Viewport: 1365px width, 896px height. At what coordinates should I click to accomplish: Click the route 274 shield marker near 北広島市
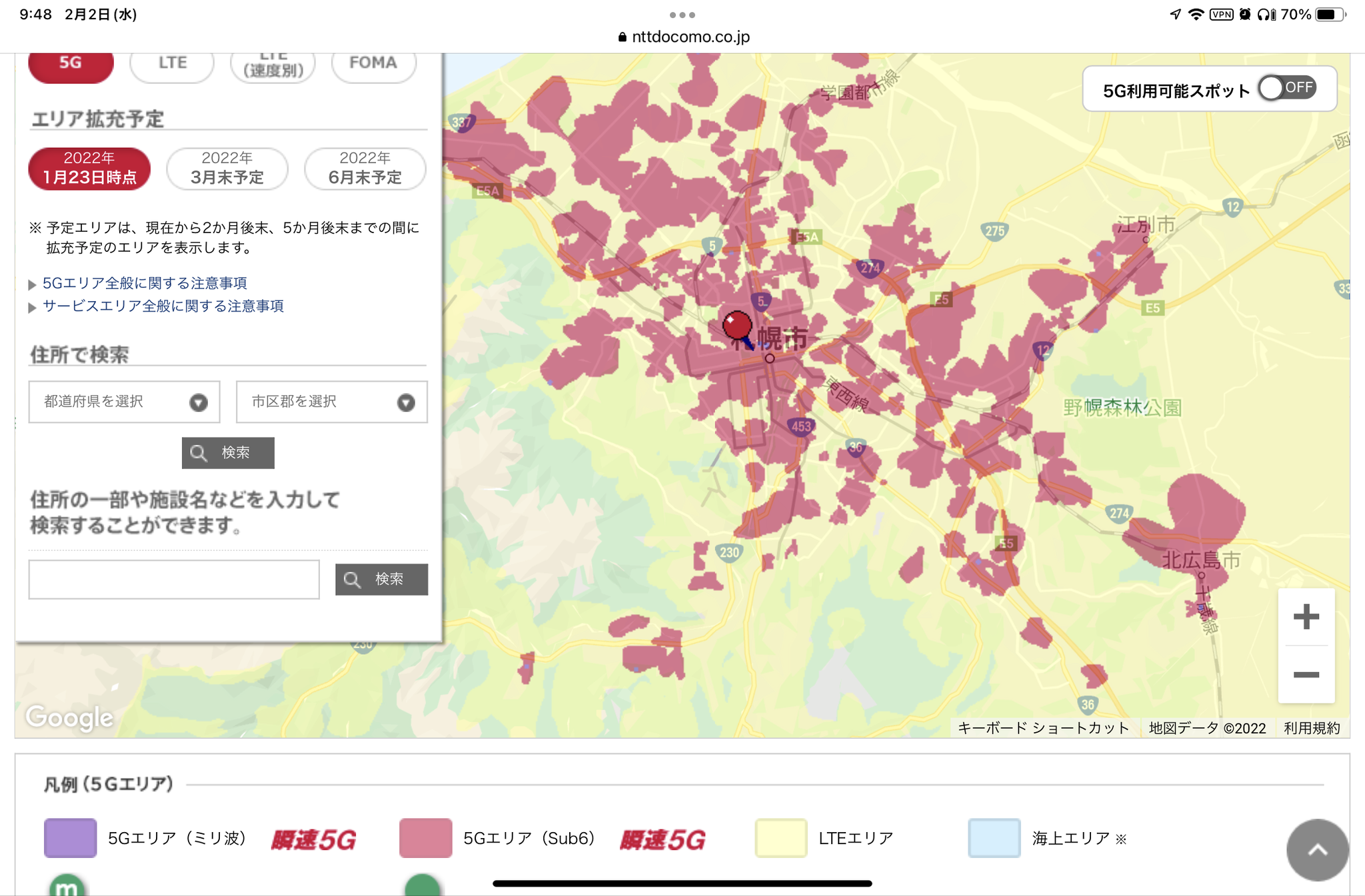pos(1119,513)
